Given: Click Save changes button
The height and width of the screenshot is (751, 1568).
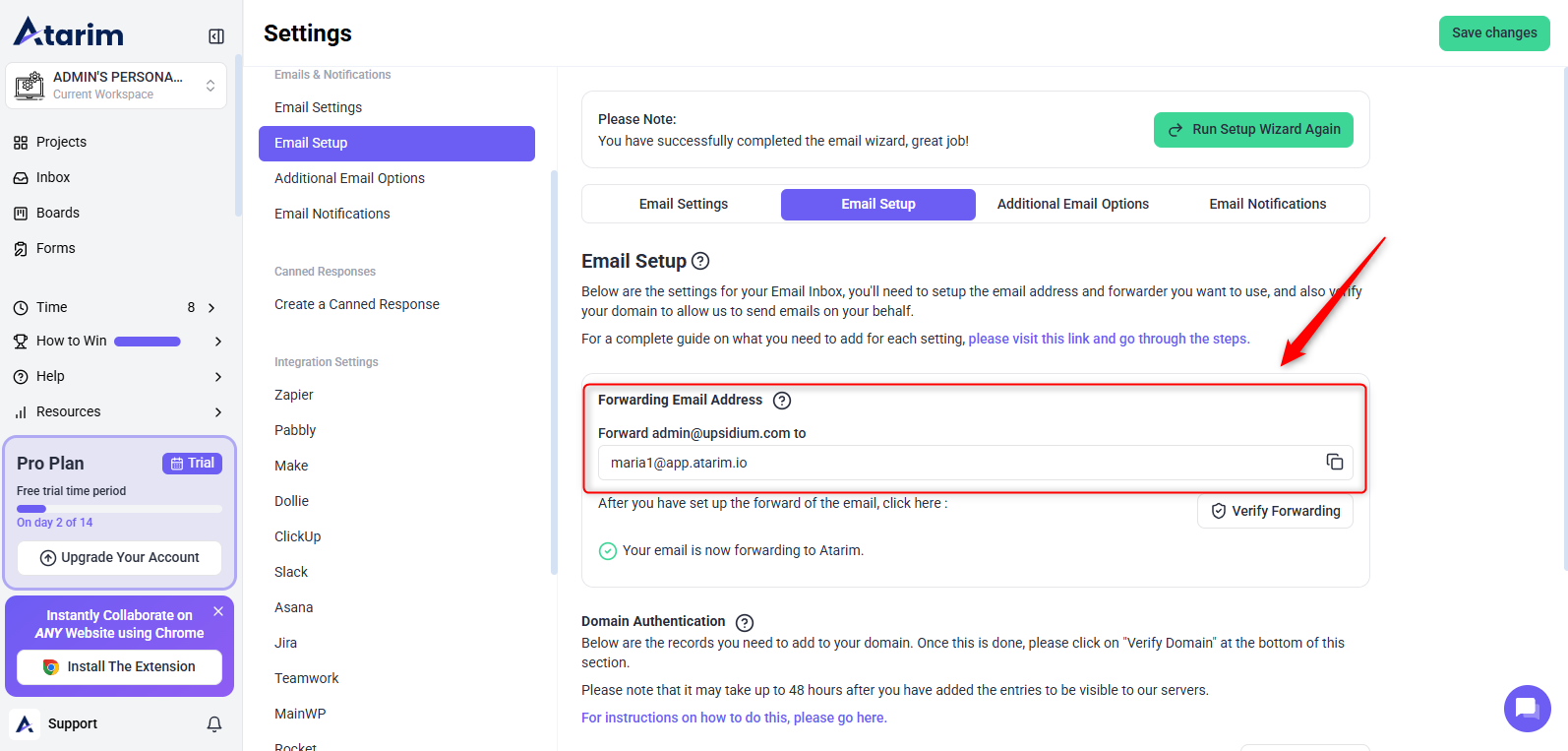Looking at the screenshot, I should pyautogui.click(x=1493, y=33).
